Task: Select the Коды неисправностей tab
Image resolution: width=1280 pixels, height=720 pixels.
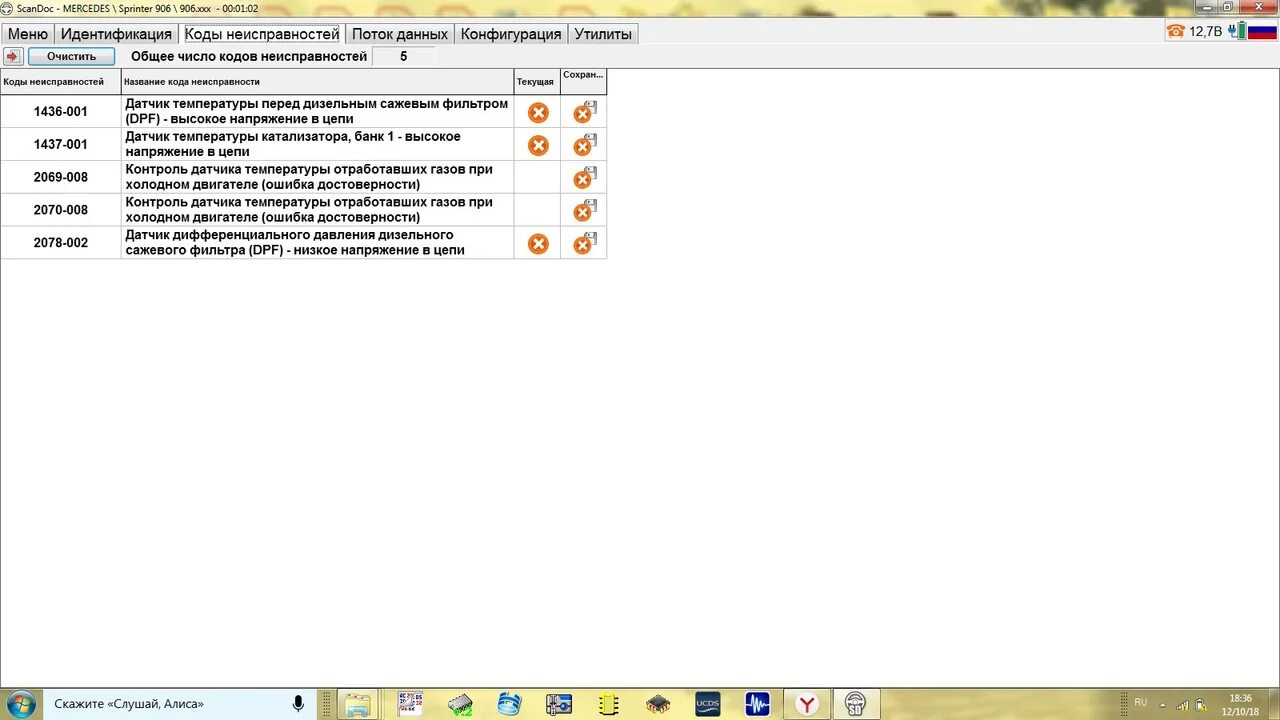Action: (x=262, y=34)
